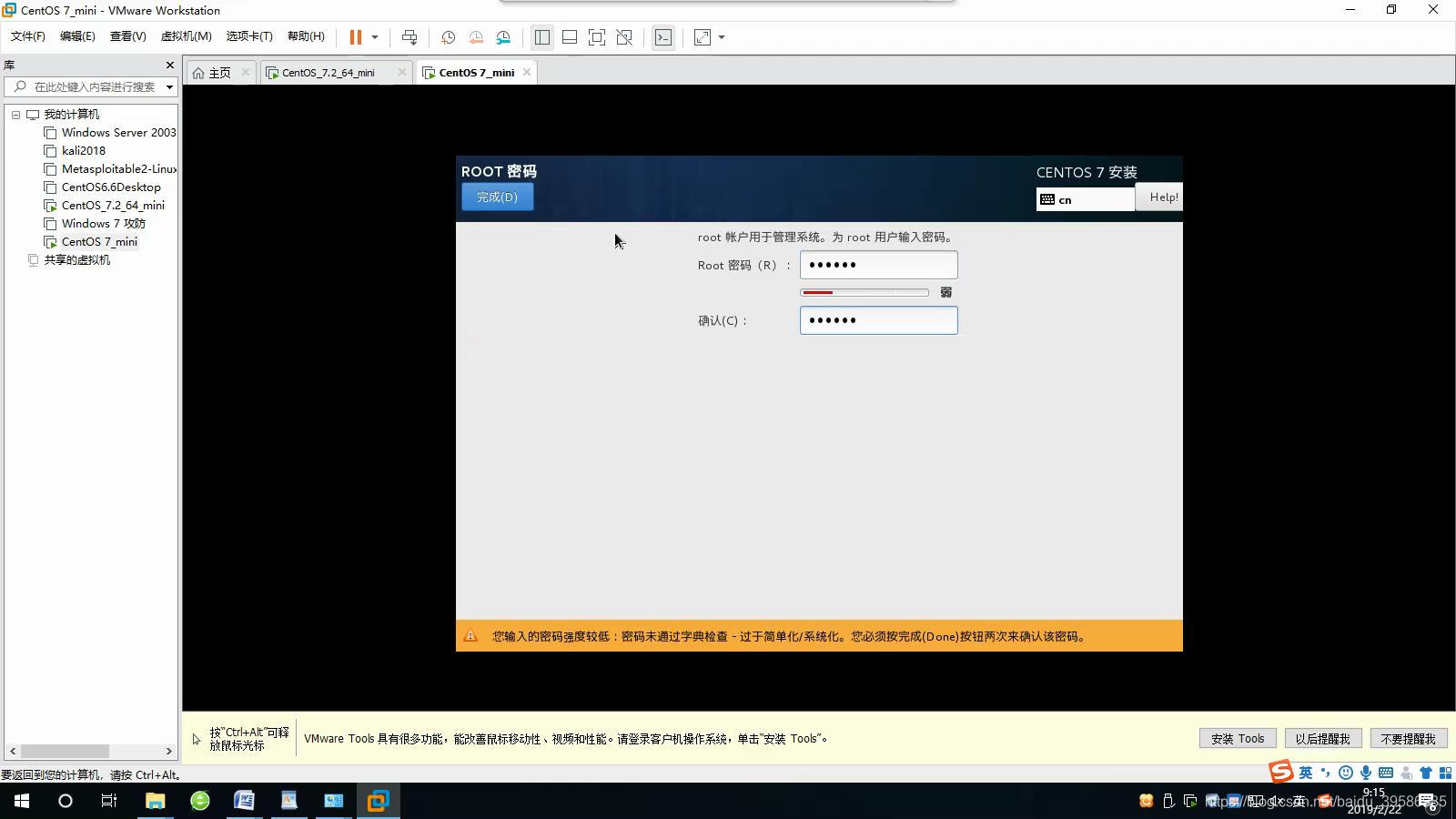Click Sogou voice input microphone
Image resolution: width=1456 pixels, height=819 pixels.
pos(1366,773)
